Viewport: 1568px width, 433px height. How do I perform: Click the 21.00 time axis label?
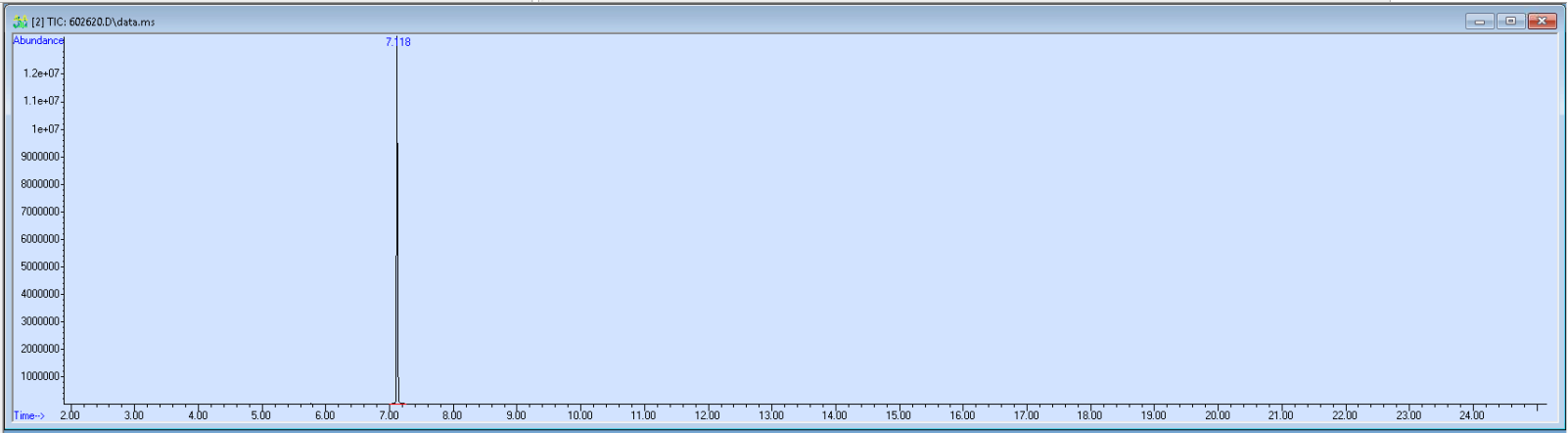coord(1280,415)
